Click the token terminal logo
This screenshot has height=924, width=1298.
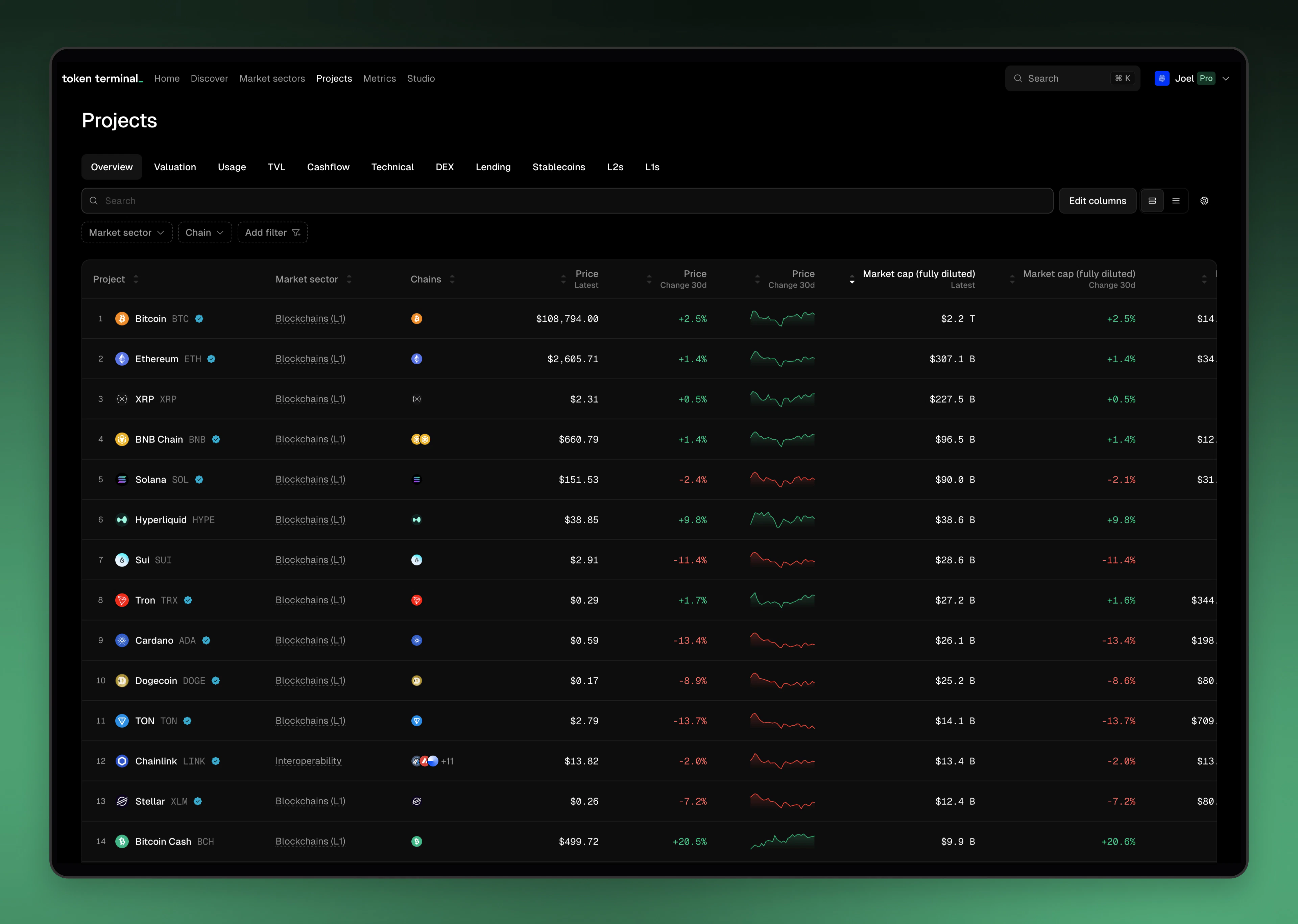(102, 78)
